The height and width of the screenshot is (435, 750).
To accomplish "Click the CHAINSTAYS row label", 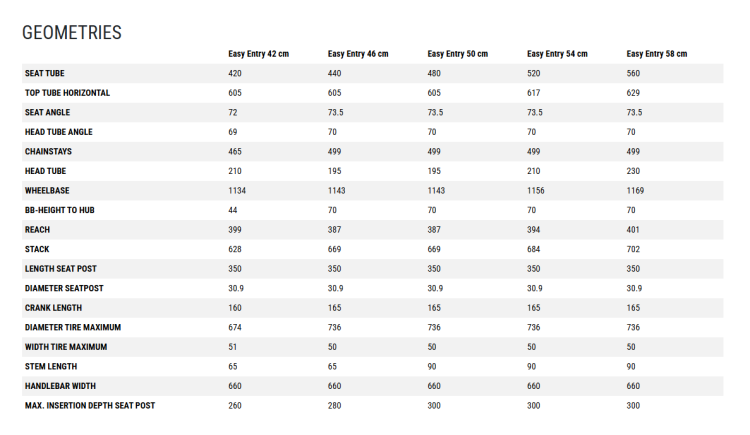I will 48,152.
